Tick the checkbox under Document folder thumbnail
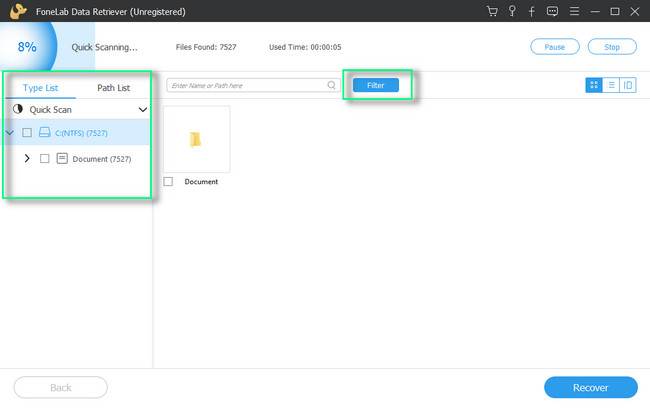The image size is (650, 412). 168,182
